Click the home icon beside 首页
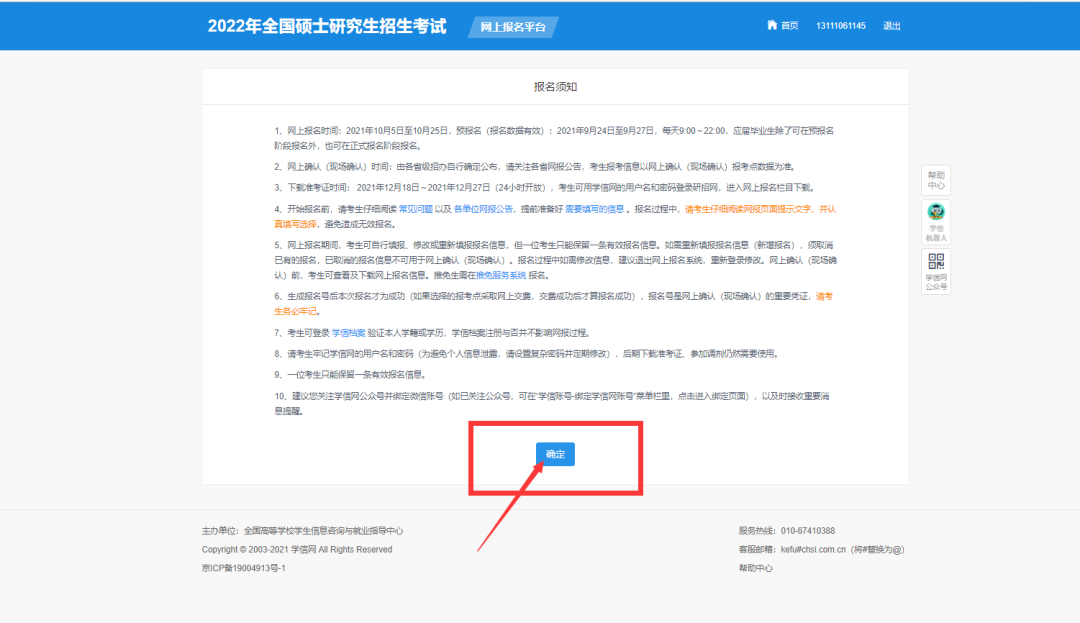Viewport: 1080px width, 623px height. pyautogui.click(x=771, y=25)
